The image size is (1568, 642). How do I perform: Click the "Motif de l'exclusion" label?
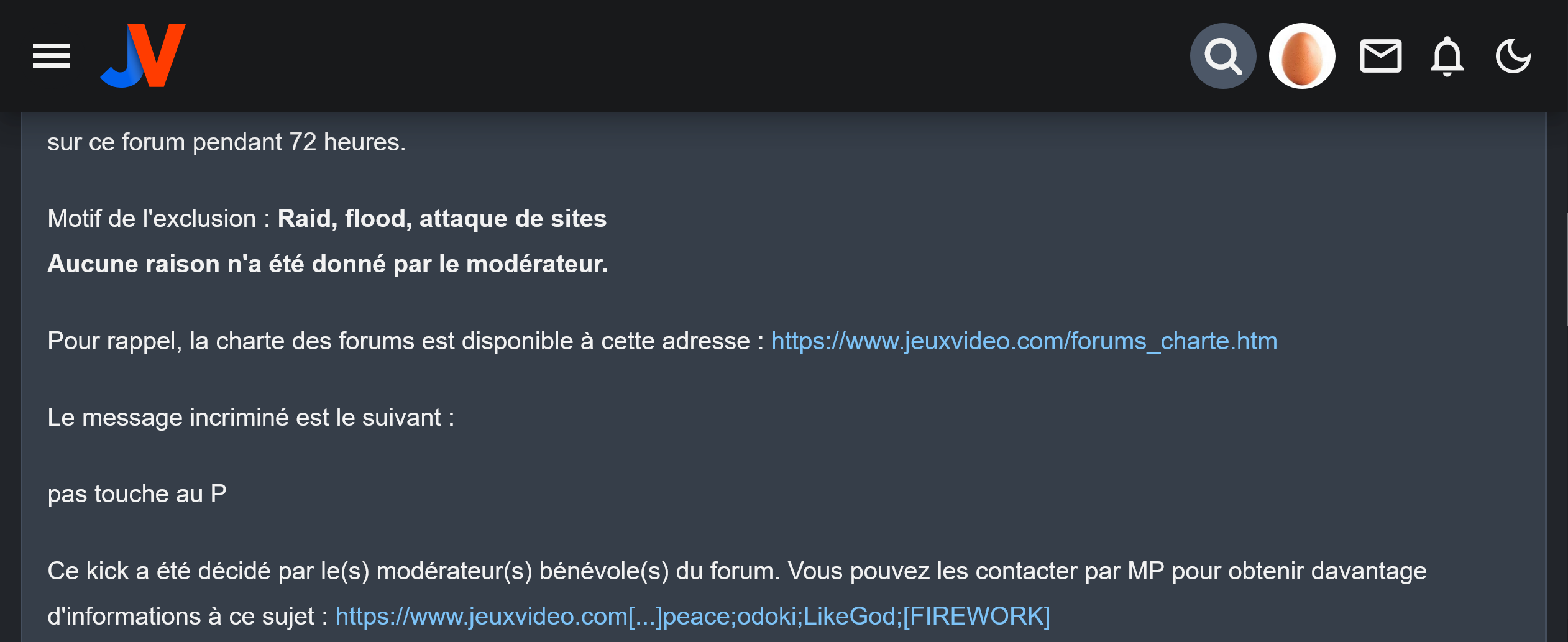(152, 219)
